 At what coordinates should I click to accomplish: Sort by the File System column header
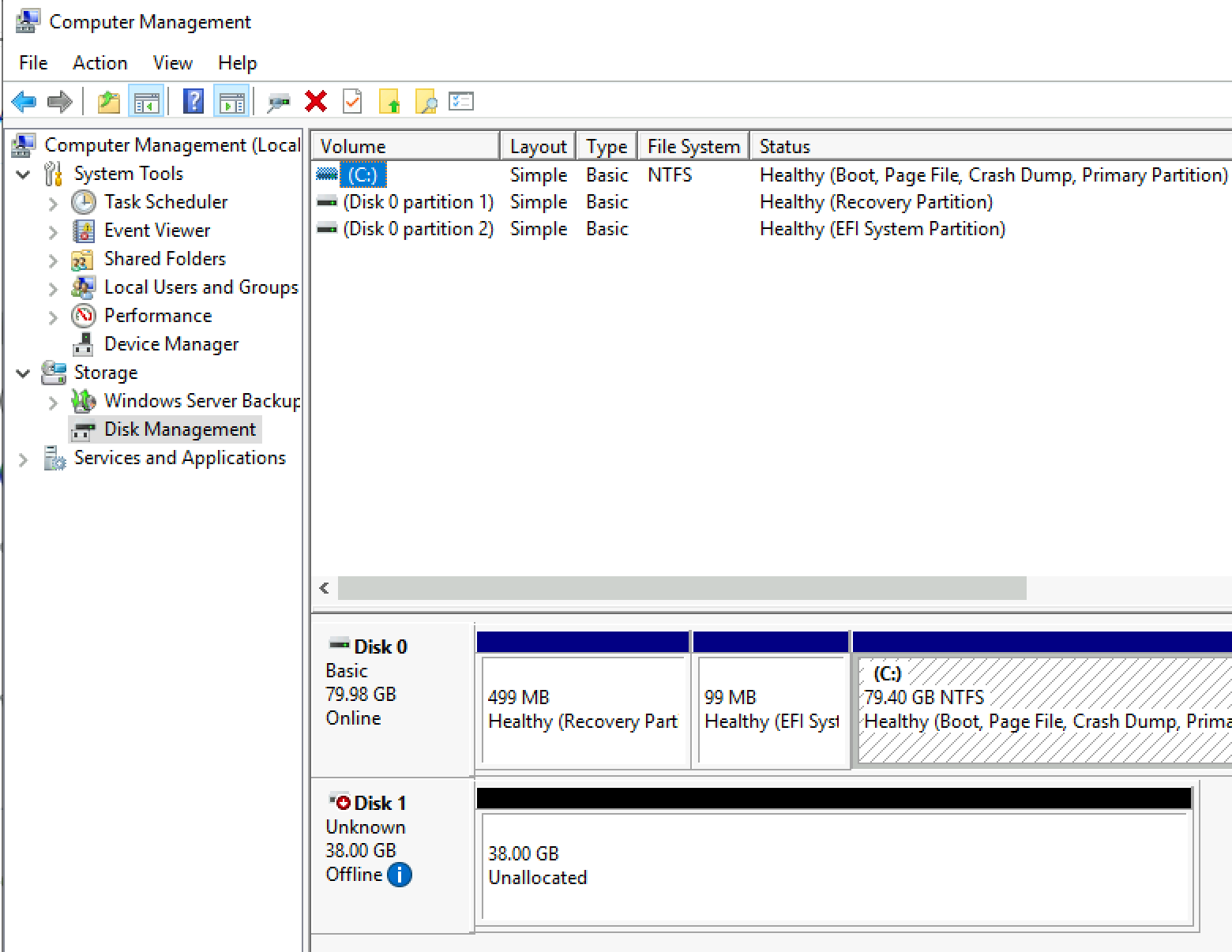(693, 146)
